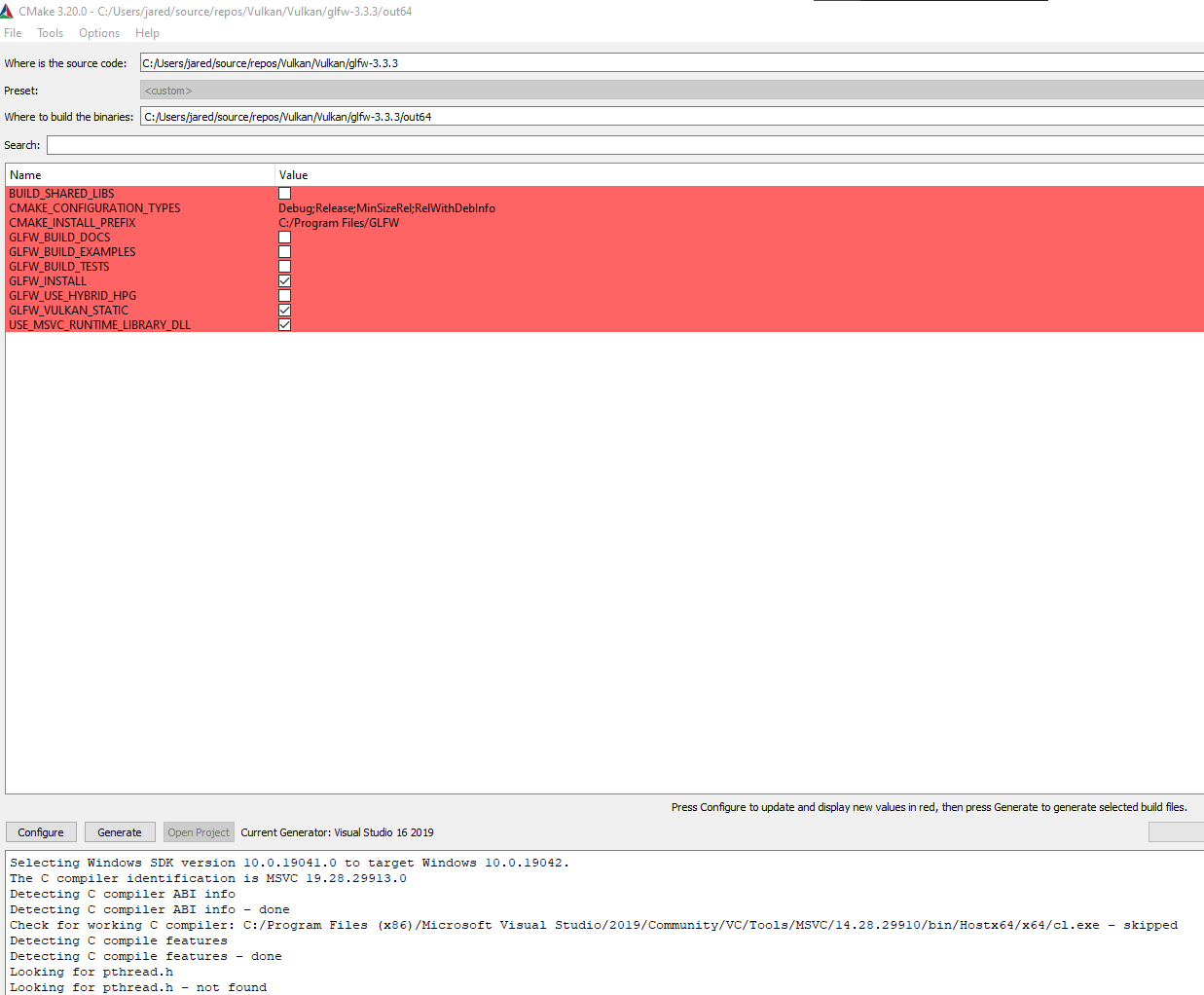Image resolution: width=1204 pixels, height=995 pixels.
Task: Uncheck the GLFW_VULKAN_STATIC checkbox
Action: (x=285, y=311)
